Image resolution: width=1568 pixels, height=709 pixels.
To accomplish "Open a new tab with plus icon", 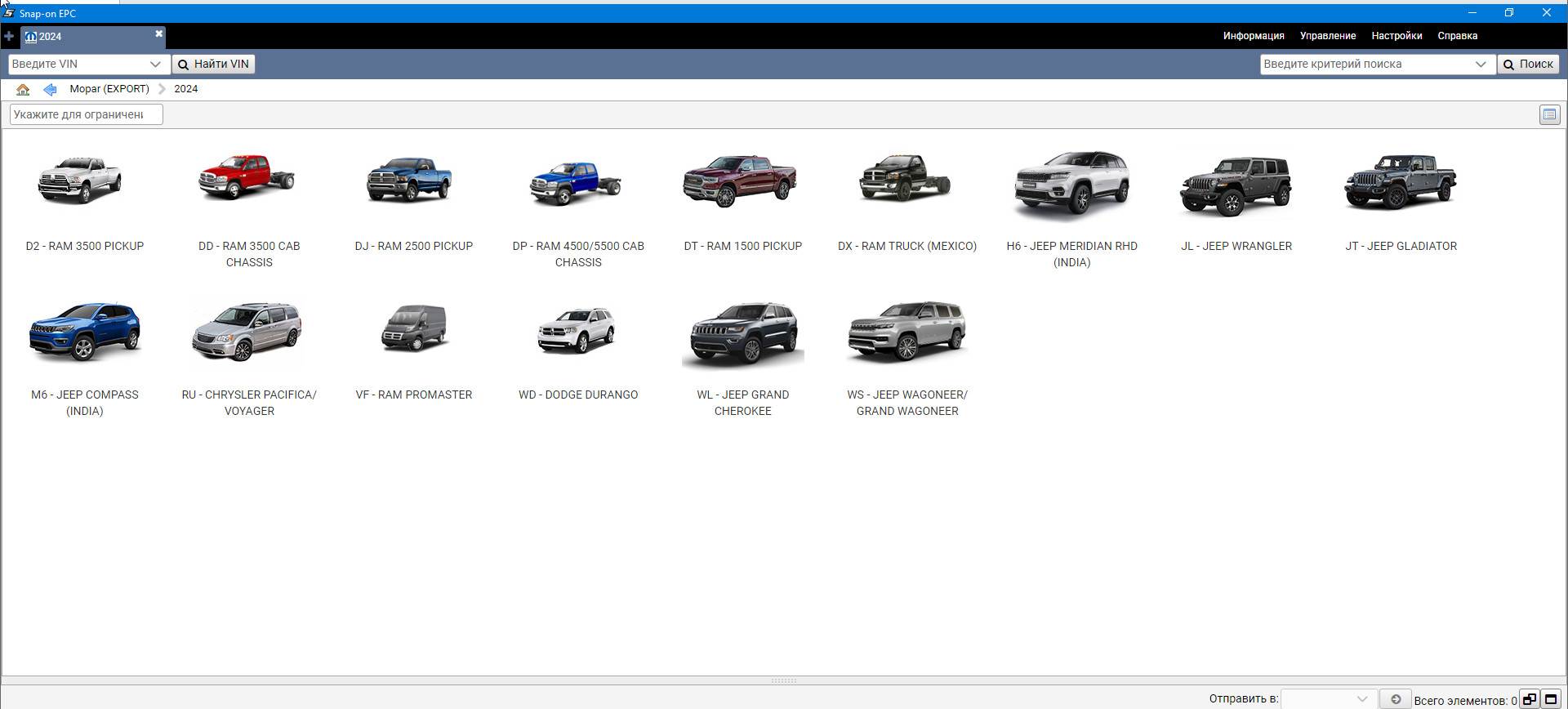I will 9,36.
